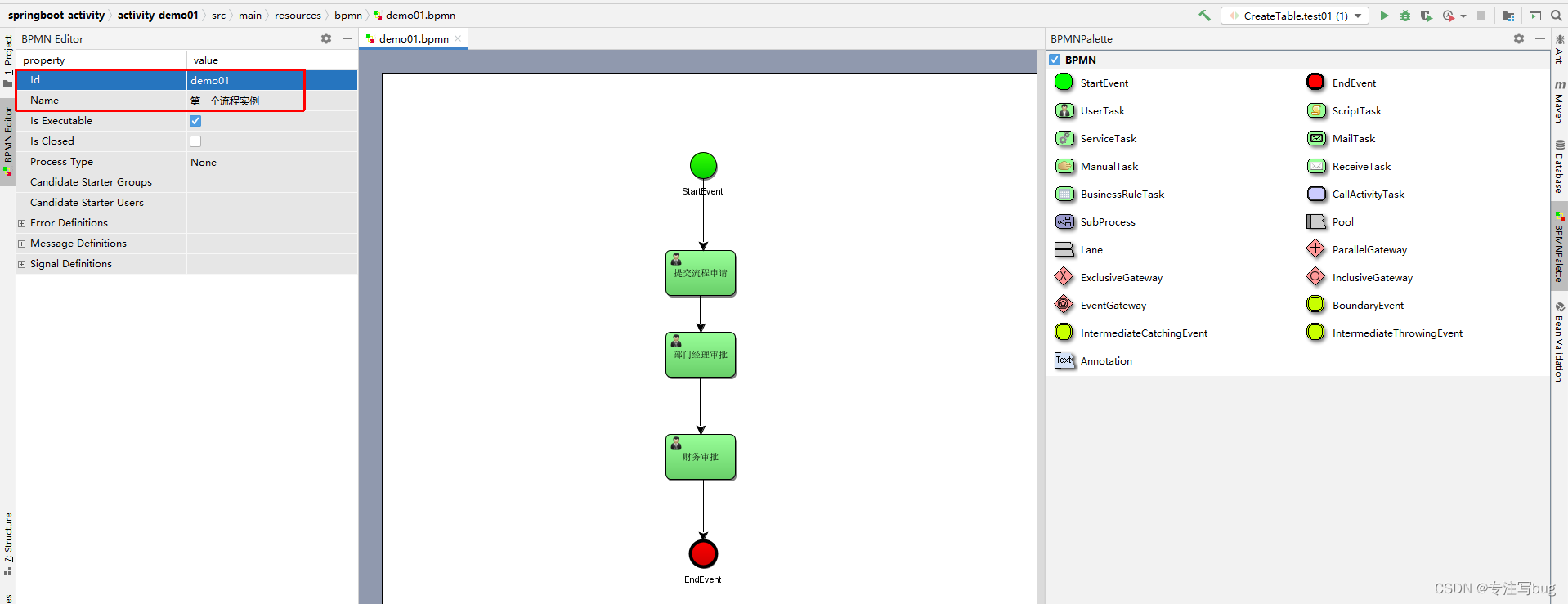The width and height of the screenshot is (1568, 604).
Task: Select the StartEvent palette icon
Action: pos(1064,83)
